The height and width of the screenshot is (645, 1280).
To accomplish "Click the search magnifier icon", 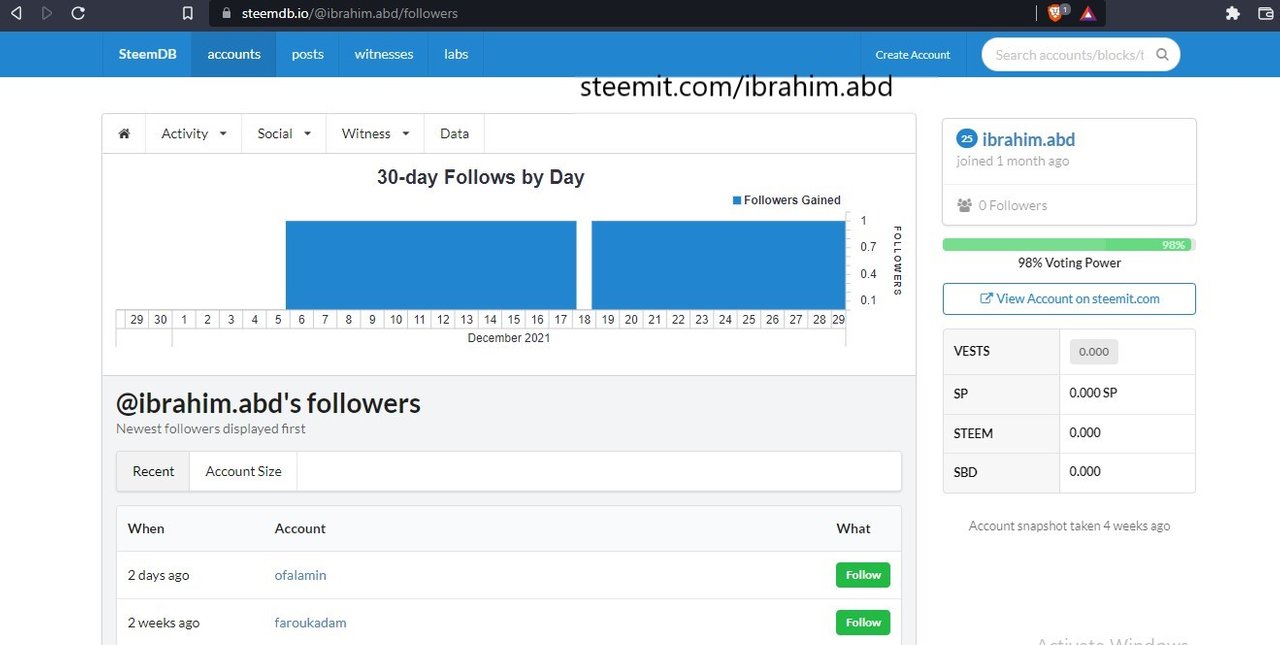I will click(1162, 55).
